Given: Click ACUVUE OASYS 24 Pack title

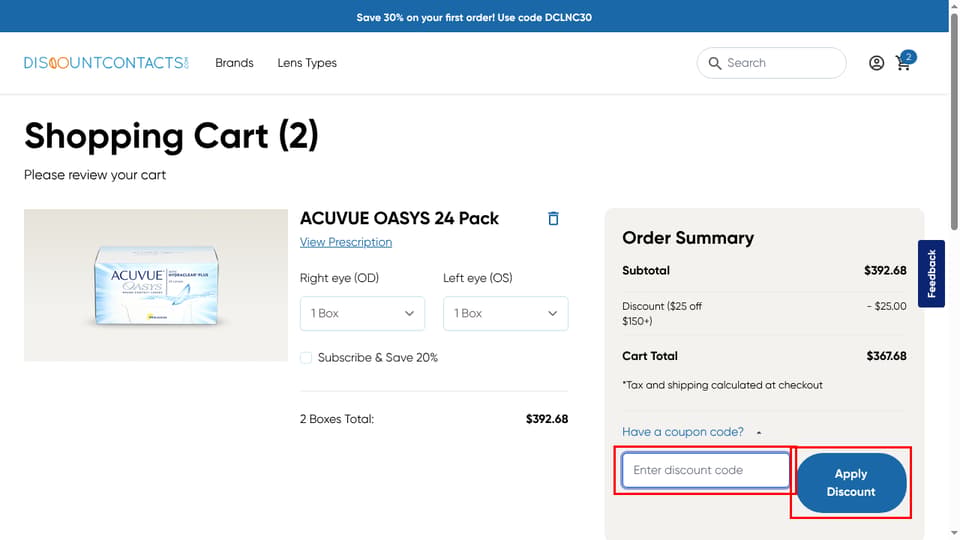Looking at the screenshot, I should coord(399,219).
